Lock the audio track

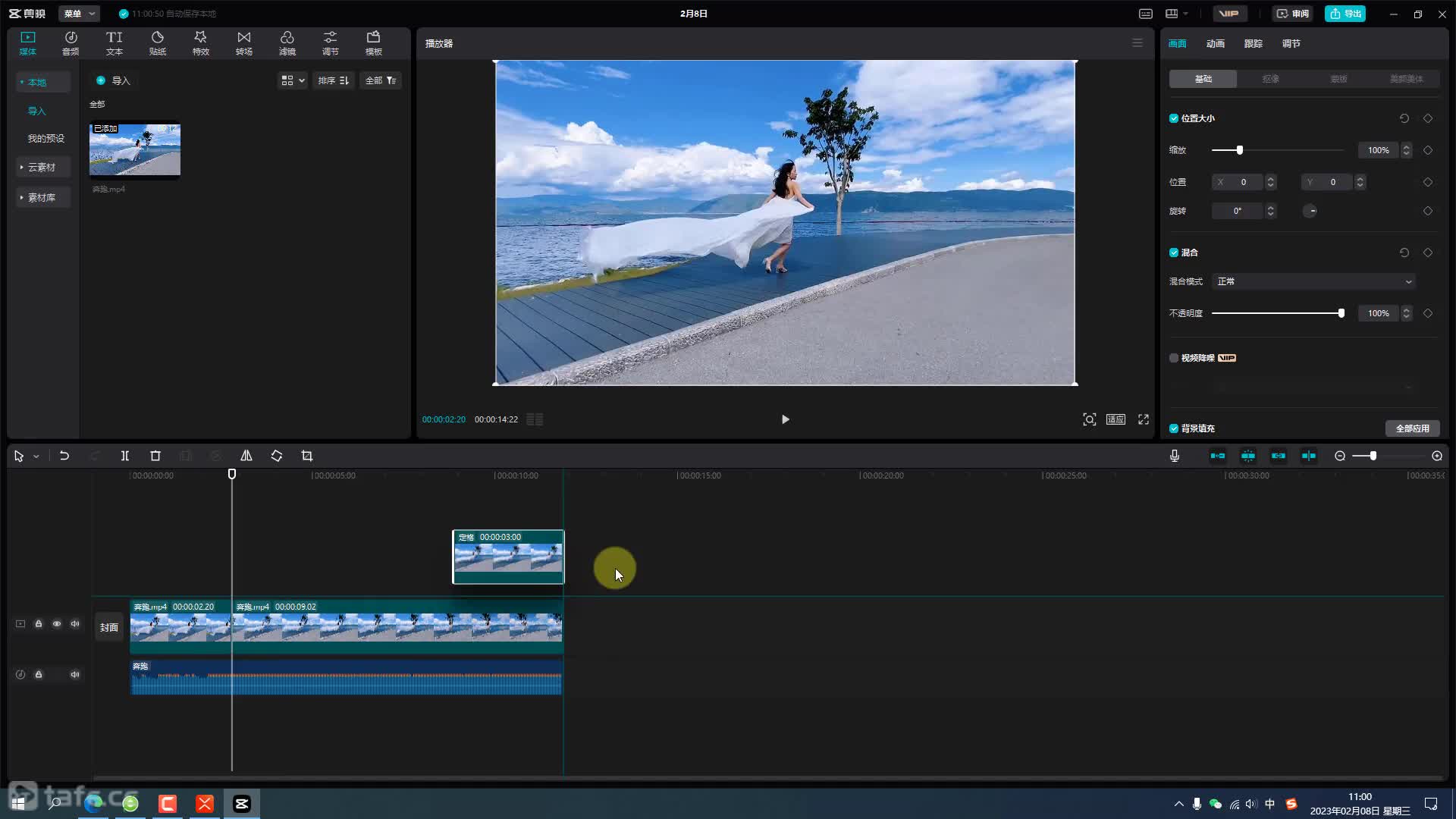(39, 674)
